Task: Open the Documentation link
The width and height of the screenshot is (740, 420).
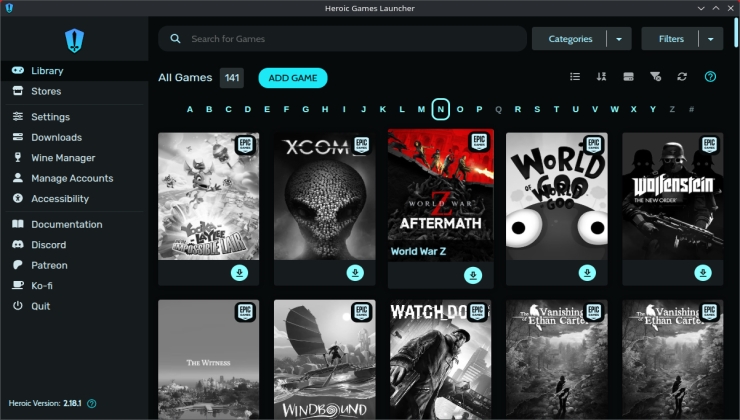Action: pos(75,224)
